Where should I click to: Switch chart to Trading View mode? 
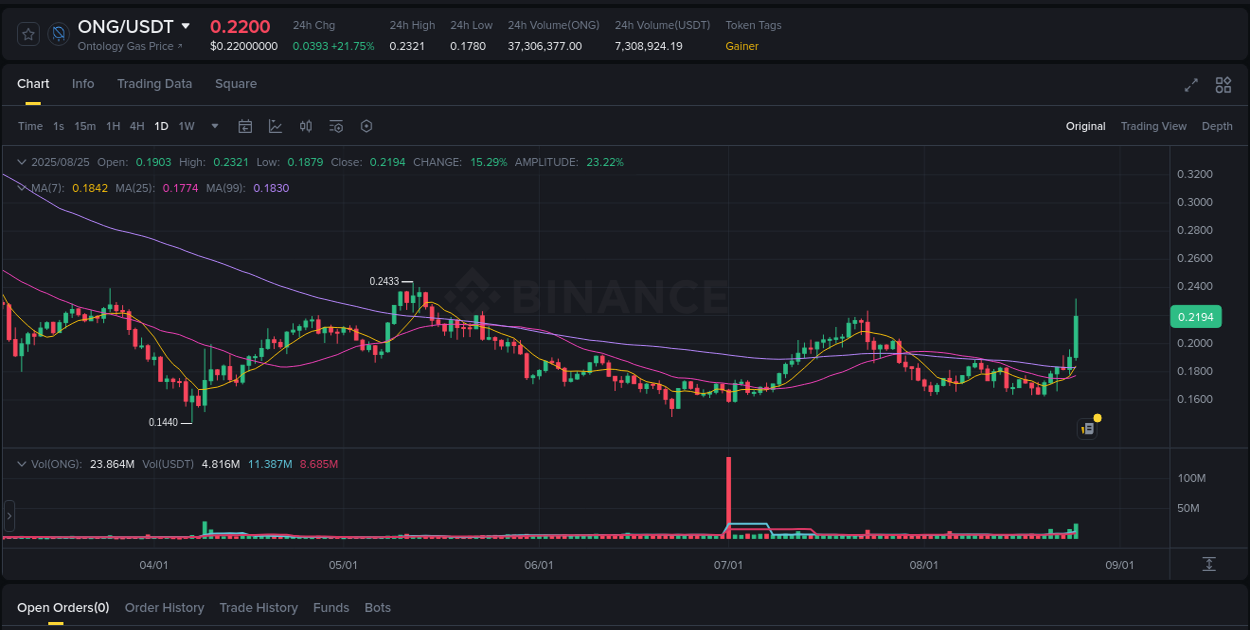click(x=1153, y=126)
